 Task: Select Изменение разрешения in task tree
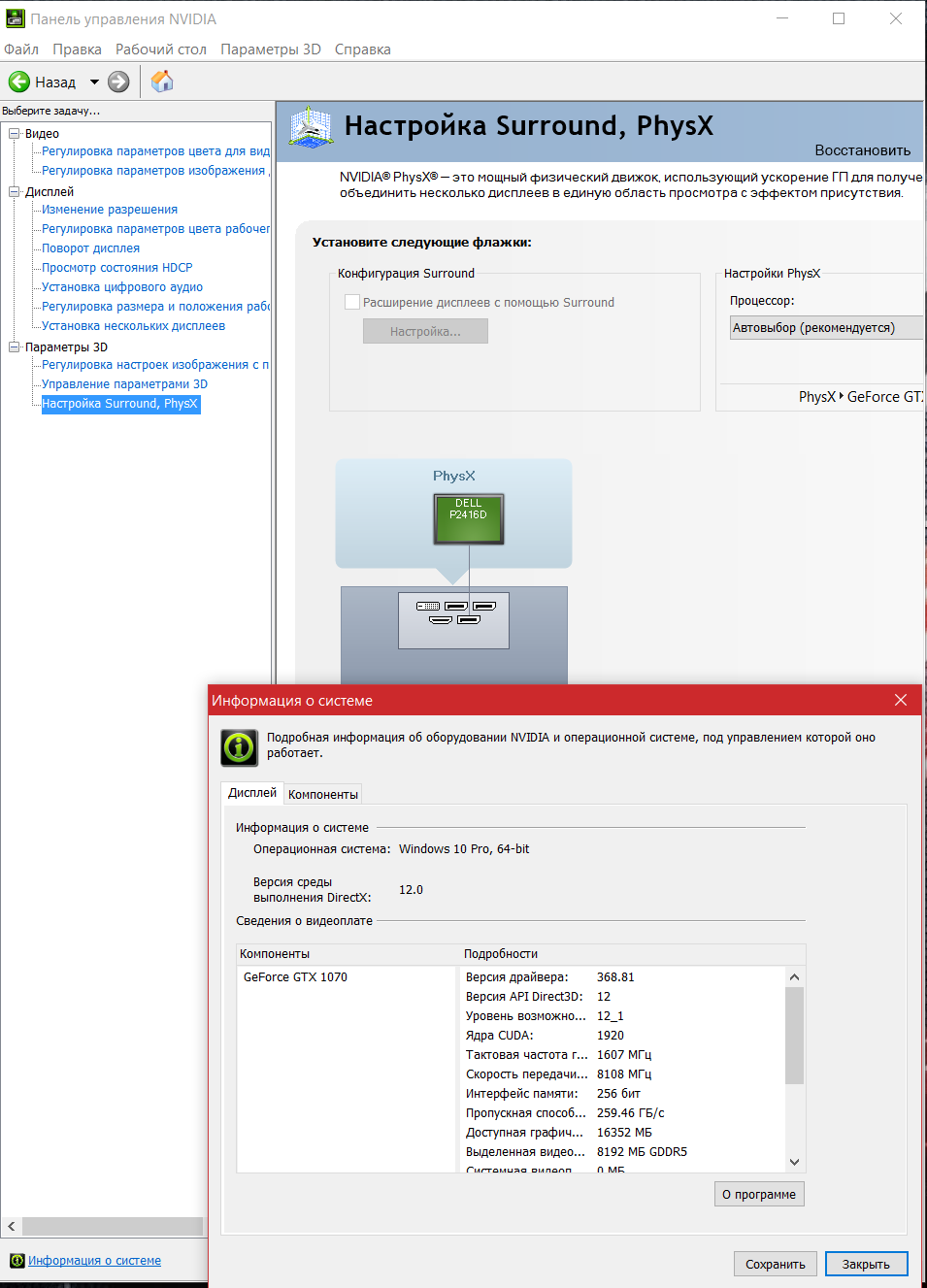click(110, 210)
